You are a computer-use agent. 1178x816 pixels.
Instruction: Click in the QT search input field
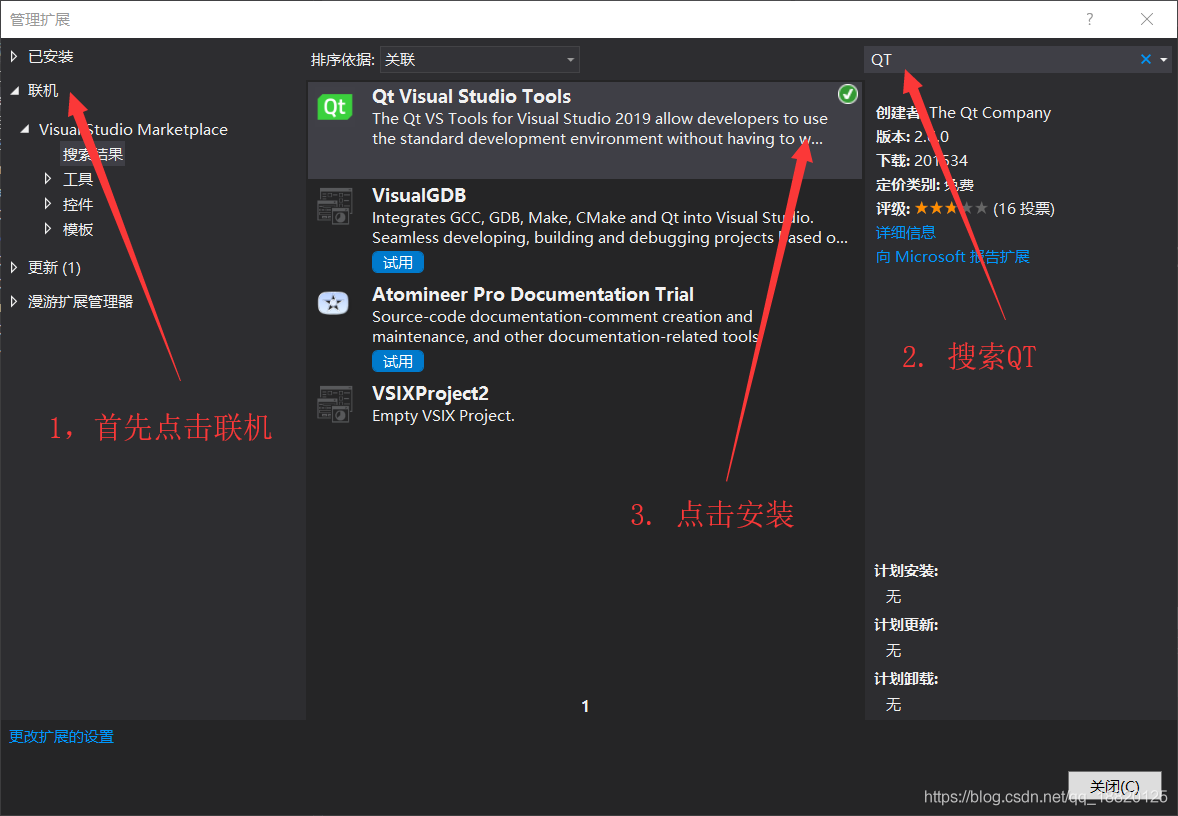(x=1001, y=59)
